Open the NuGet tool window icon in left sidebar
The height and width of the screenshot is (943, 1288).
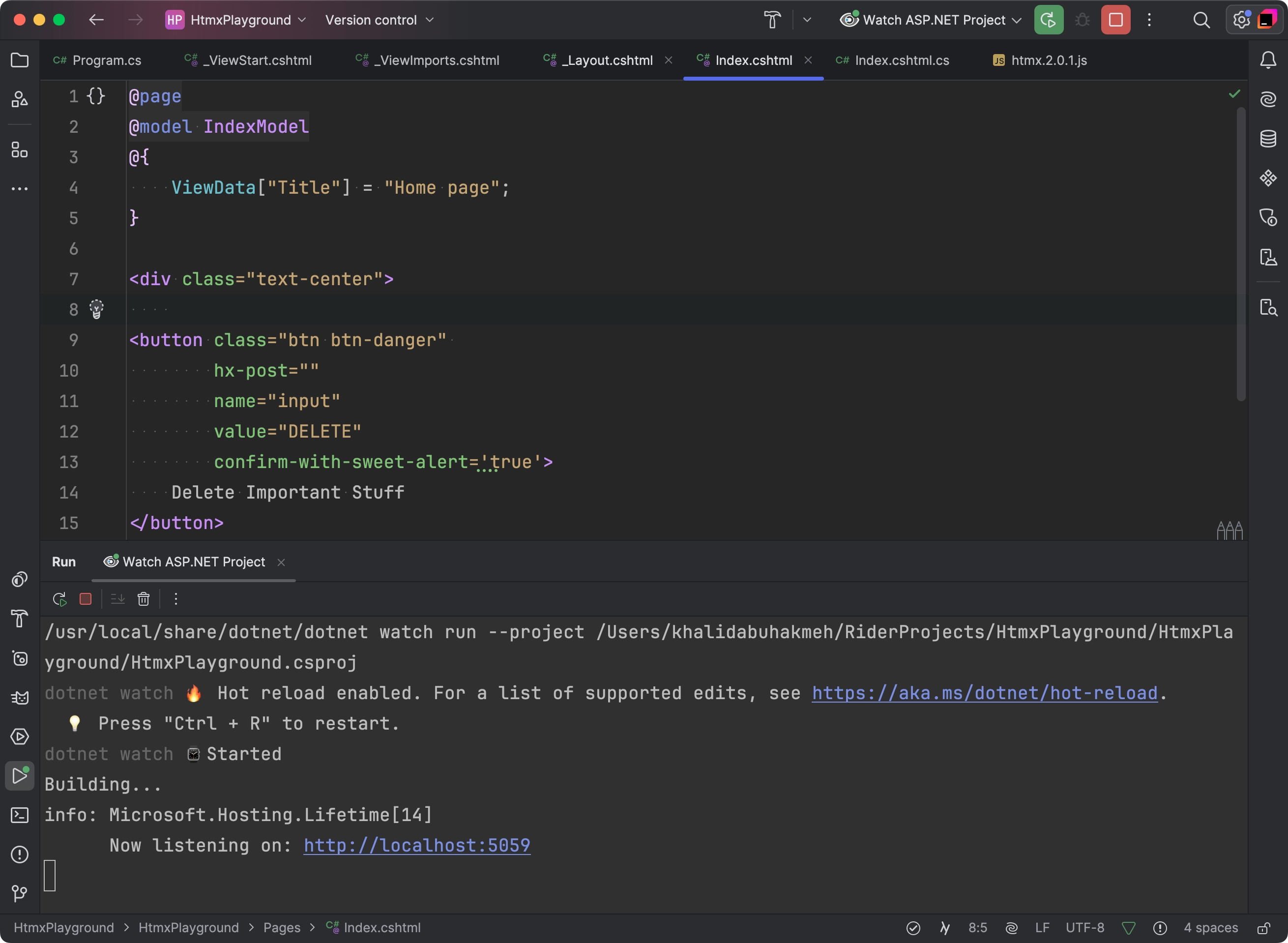(19, 658)
